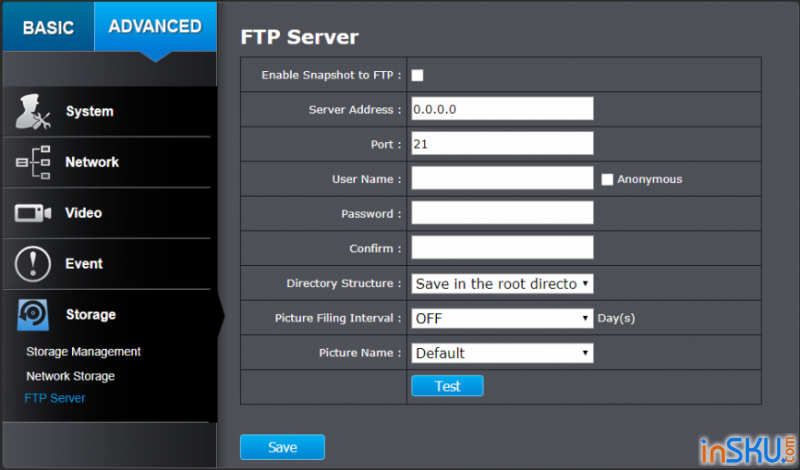Viewport: 800px width, 470px height.
Task: Go to Network Storage page
Action: pyautogui.click(x=70, y=376)
